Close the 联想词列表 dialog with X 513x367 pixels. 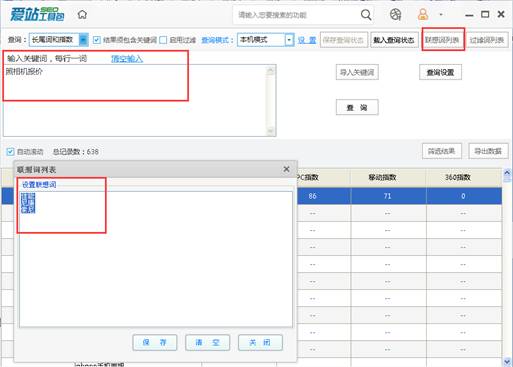point(286,169)
